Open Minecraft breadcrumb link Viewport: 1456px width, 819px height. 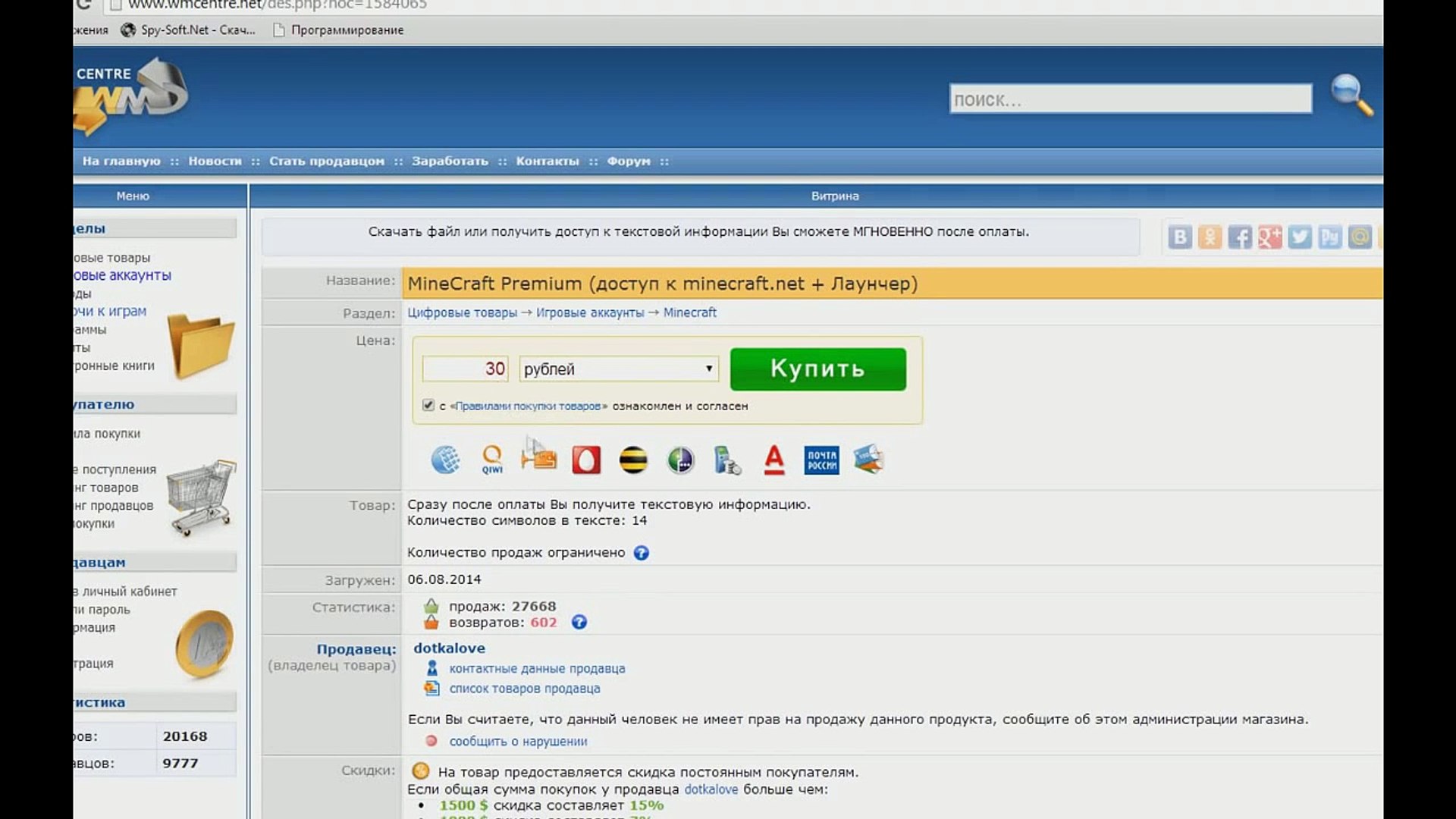tap(689, 312)
